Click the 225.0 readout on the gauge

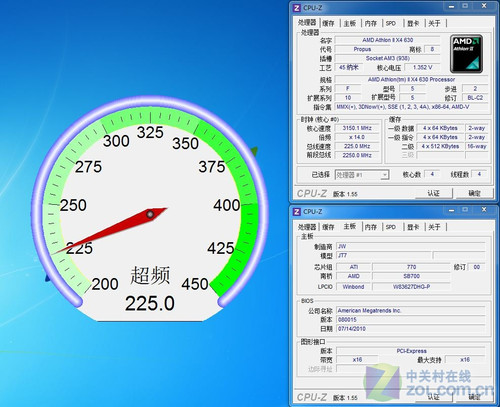click(x=150, y=303)
